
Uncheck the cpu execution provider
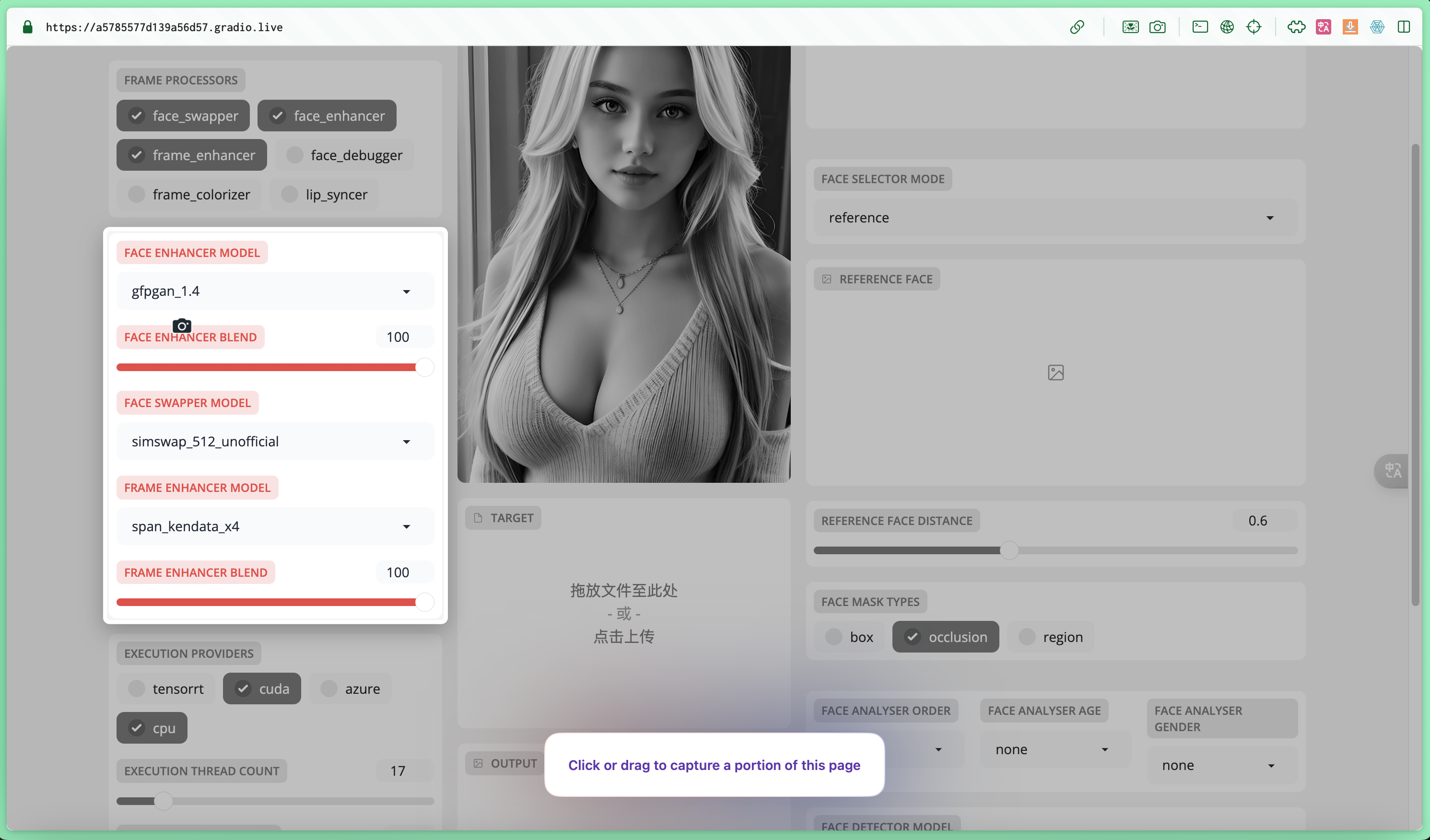pyautogui.click(x=152, y=728)
